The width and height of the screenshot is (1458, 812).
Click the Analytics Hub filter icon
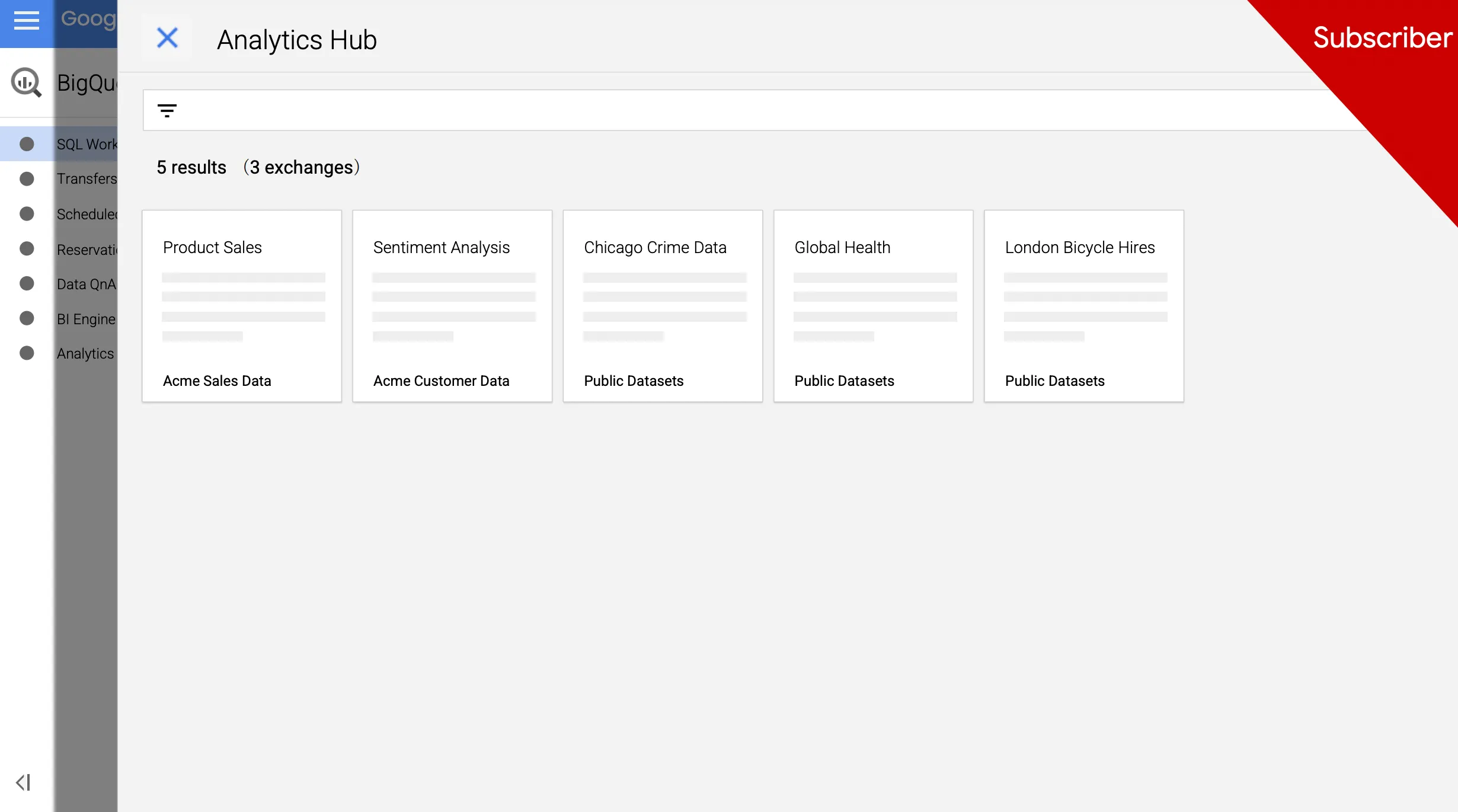tap(167, 110)
